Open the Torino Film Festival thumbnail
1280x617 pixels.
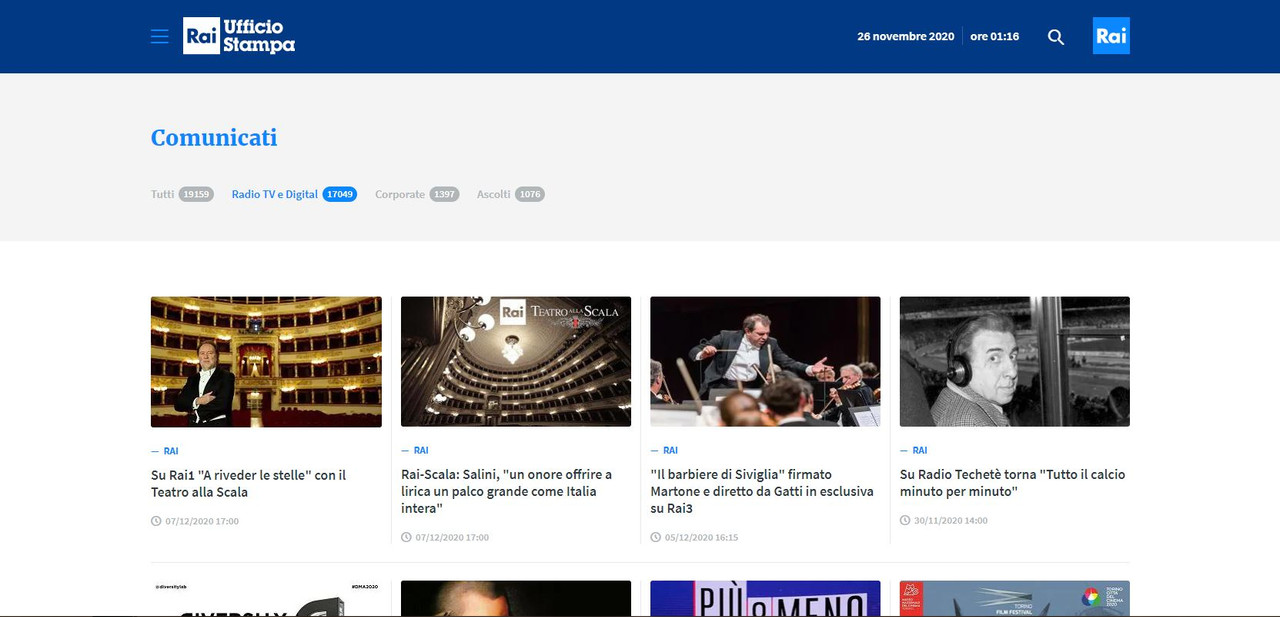tap(1015, 598)
